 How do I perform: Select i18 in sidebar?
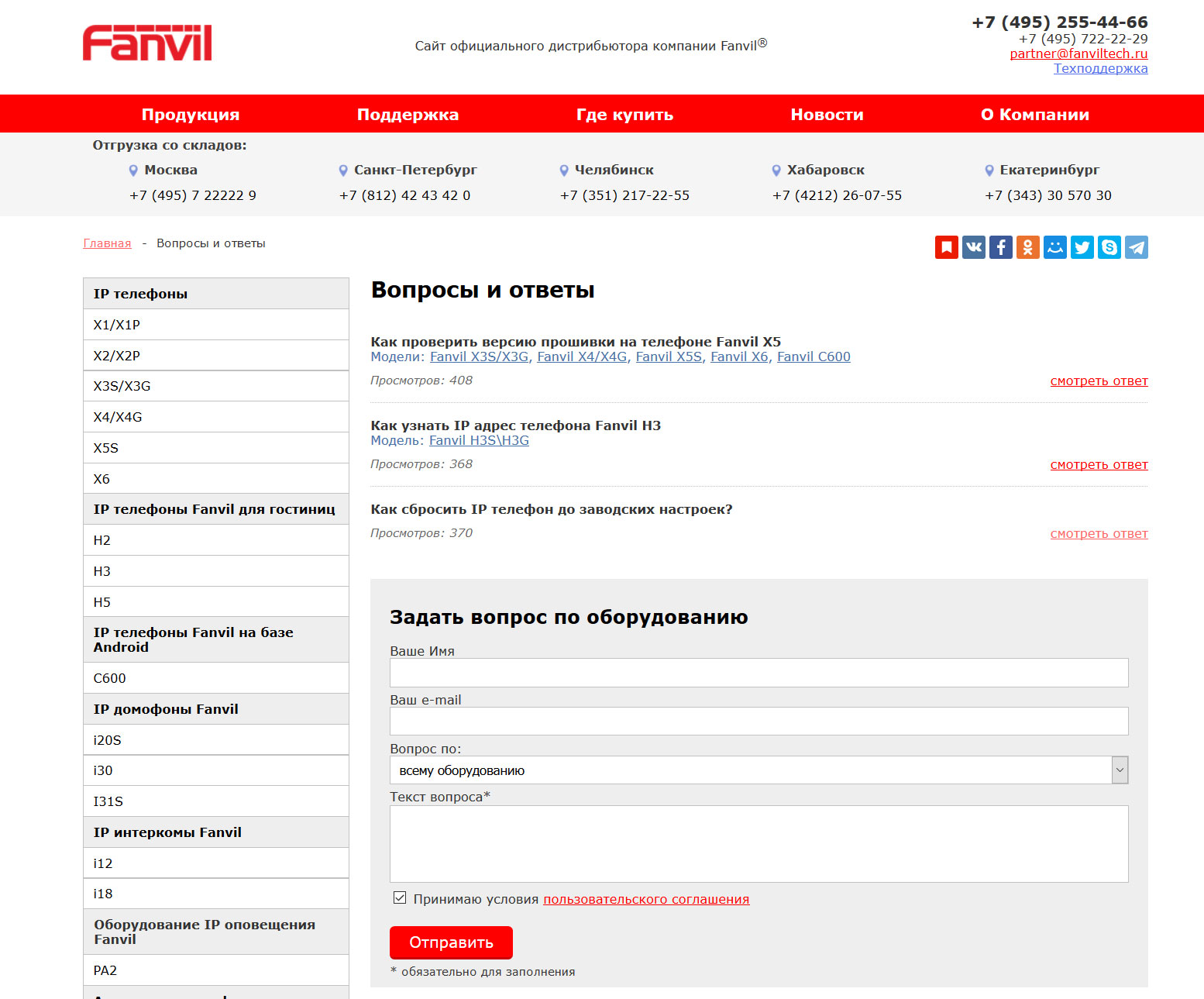[x=216, y=894]
